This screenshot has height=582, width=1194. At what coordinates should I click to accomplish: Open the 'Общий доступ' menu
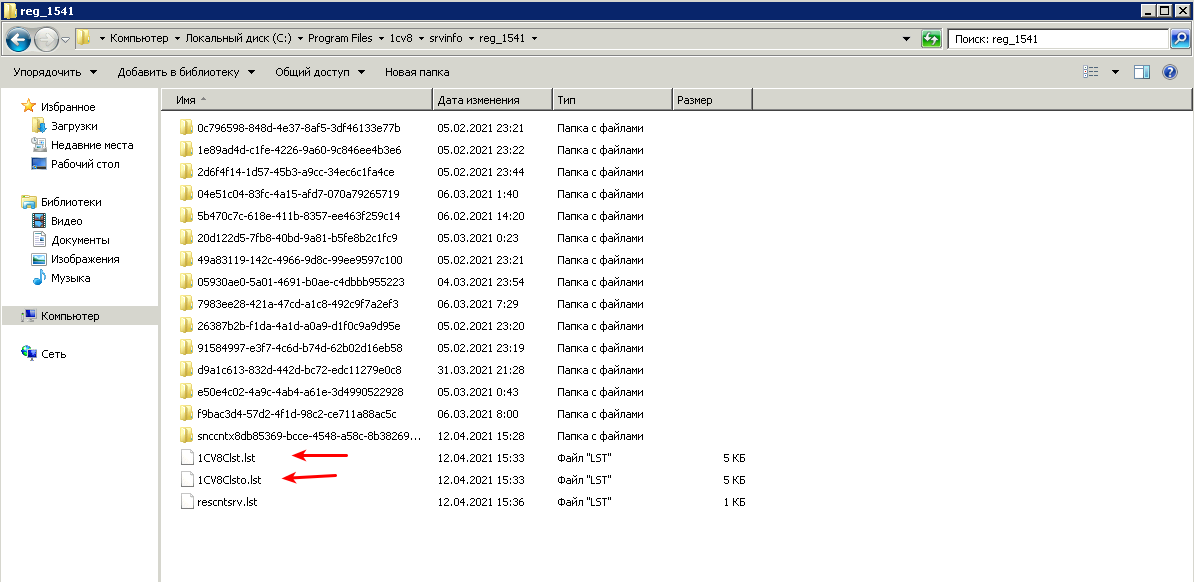point(320,72)
